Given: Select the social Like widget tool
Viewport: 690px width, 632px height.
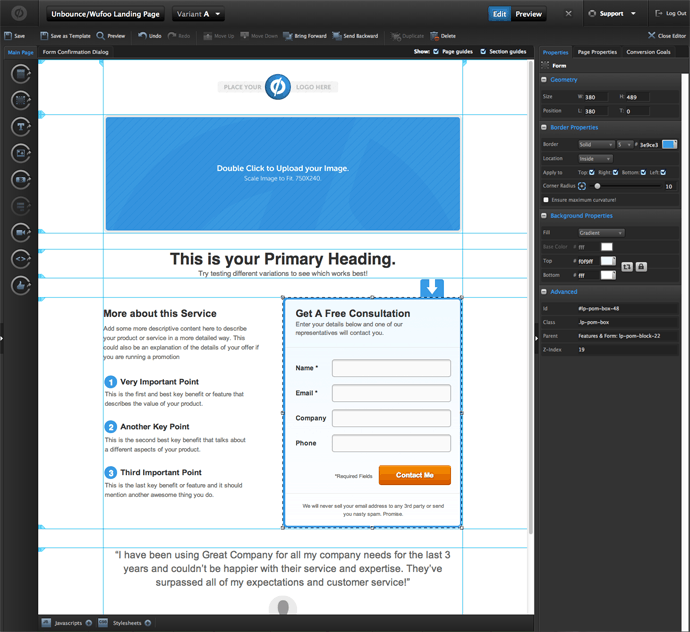Looking at the screenshot, I should point(21,285).
